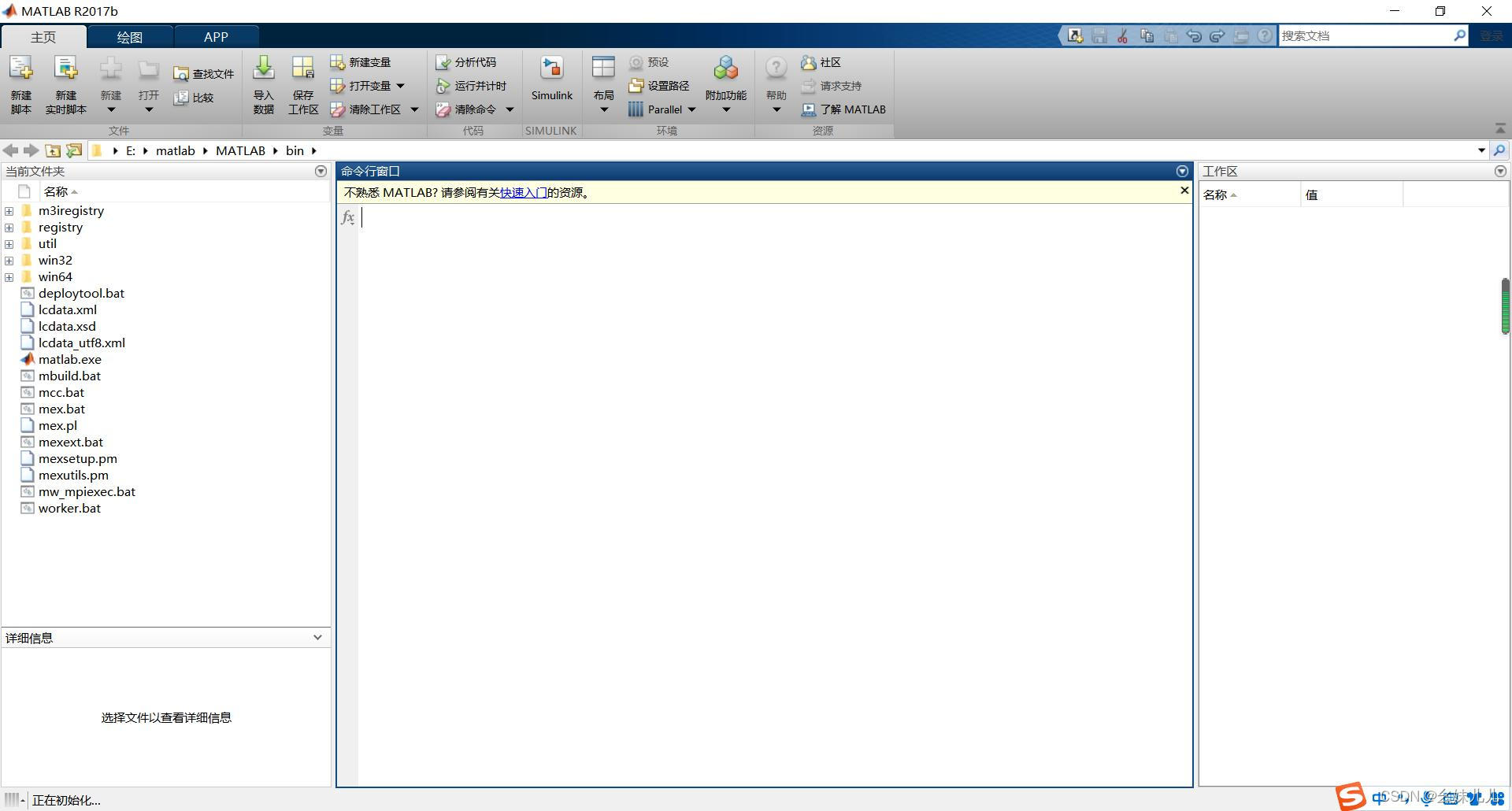The width and height of the screenshot is (1512, 811).
Task: Click 分析代码 analyze code
Action: [466, 62]
